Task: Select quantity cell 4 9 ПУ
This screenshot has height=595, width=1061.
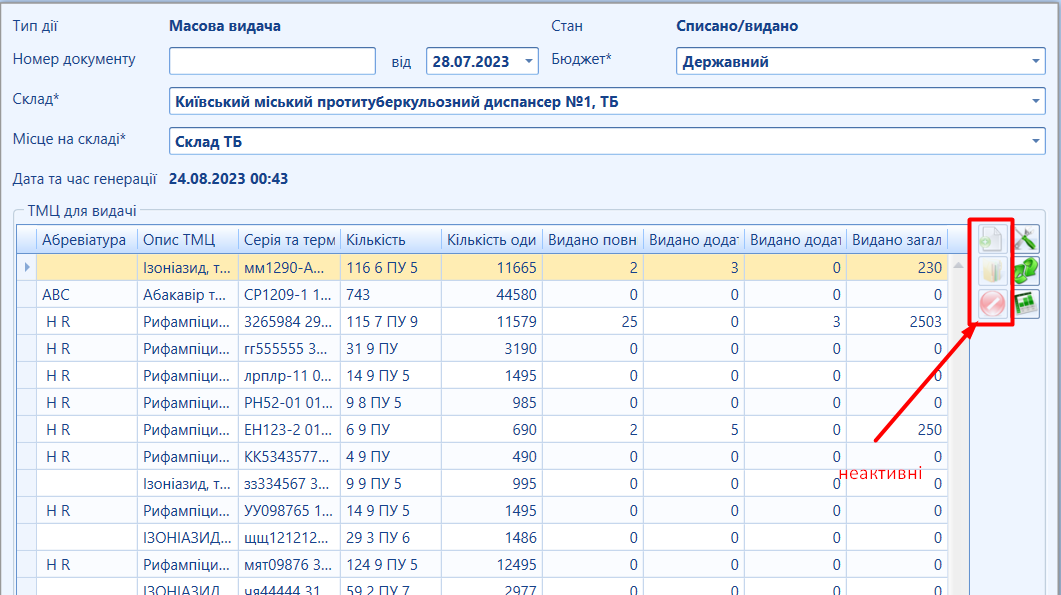Action: (x=390, y=457)
